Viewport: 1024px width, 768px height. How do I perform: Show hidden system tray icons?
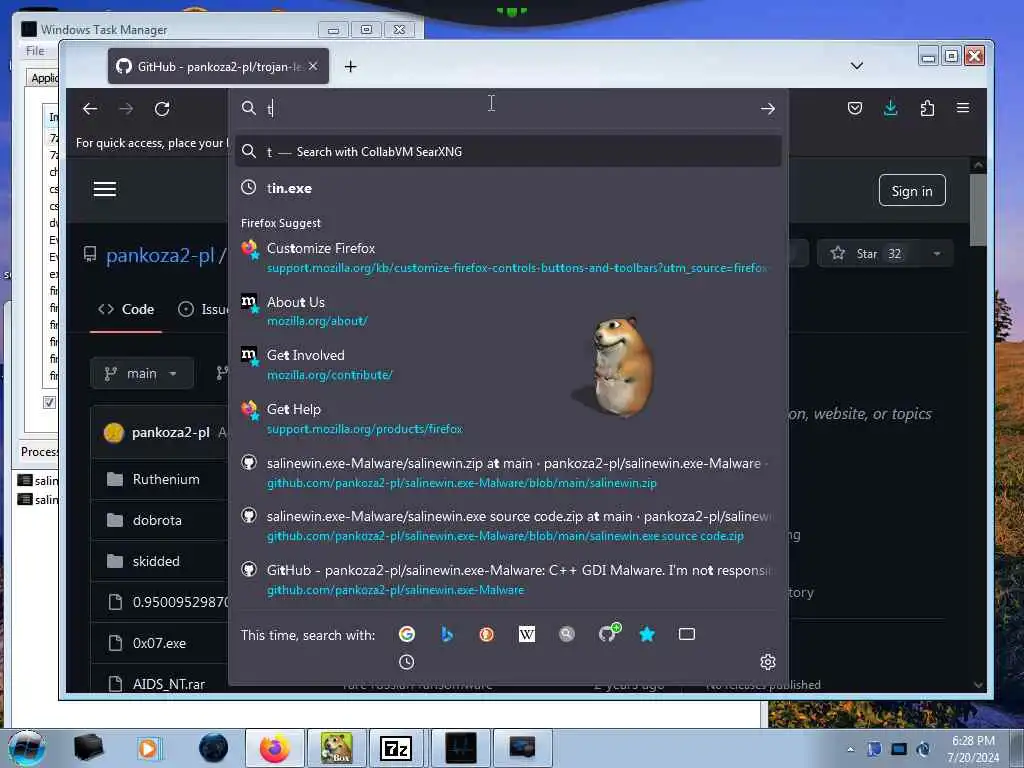pos(850,749)
